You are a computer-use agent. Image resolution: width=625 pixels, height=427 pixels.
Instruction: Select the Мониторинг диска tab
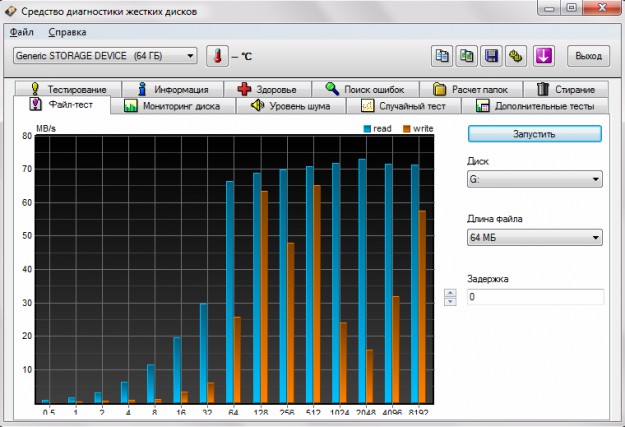pyautogui.click(x=176, y=105)
